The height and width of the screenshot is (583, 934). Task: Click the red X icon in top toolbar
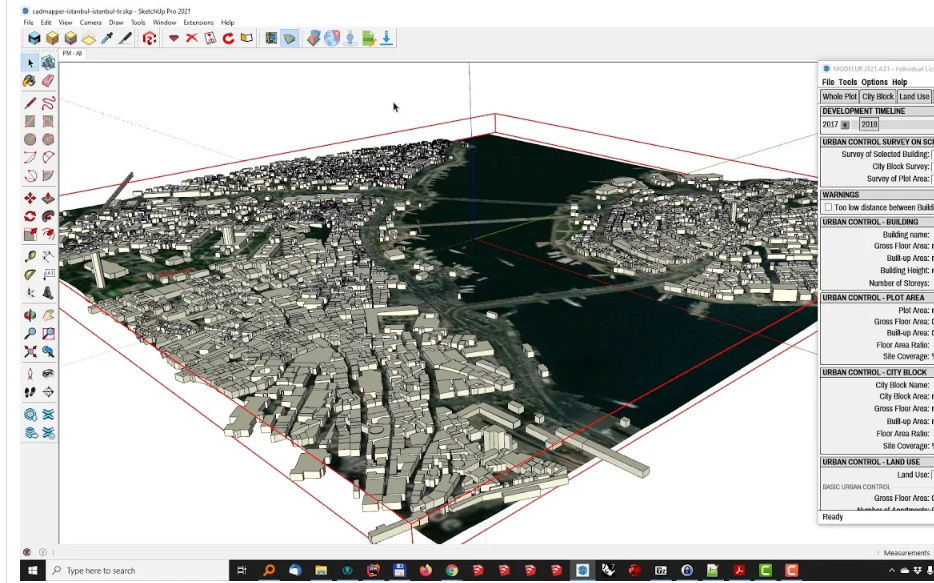pos(191,38)
